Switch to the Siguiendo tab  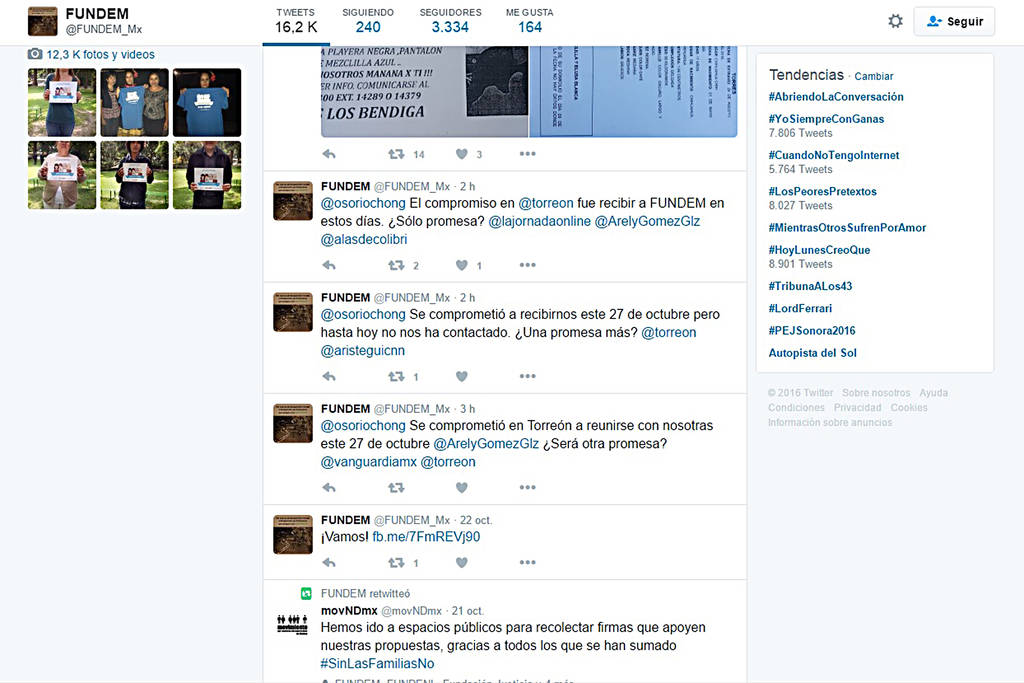[x=367, y=21]
